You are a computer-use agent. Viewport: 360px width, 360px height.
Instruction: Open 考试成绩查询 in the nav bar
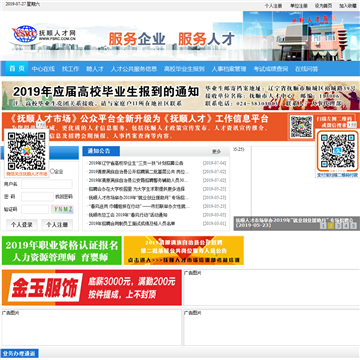coord(271,69)
